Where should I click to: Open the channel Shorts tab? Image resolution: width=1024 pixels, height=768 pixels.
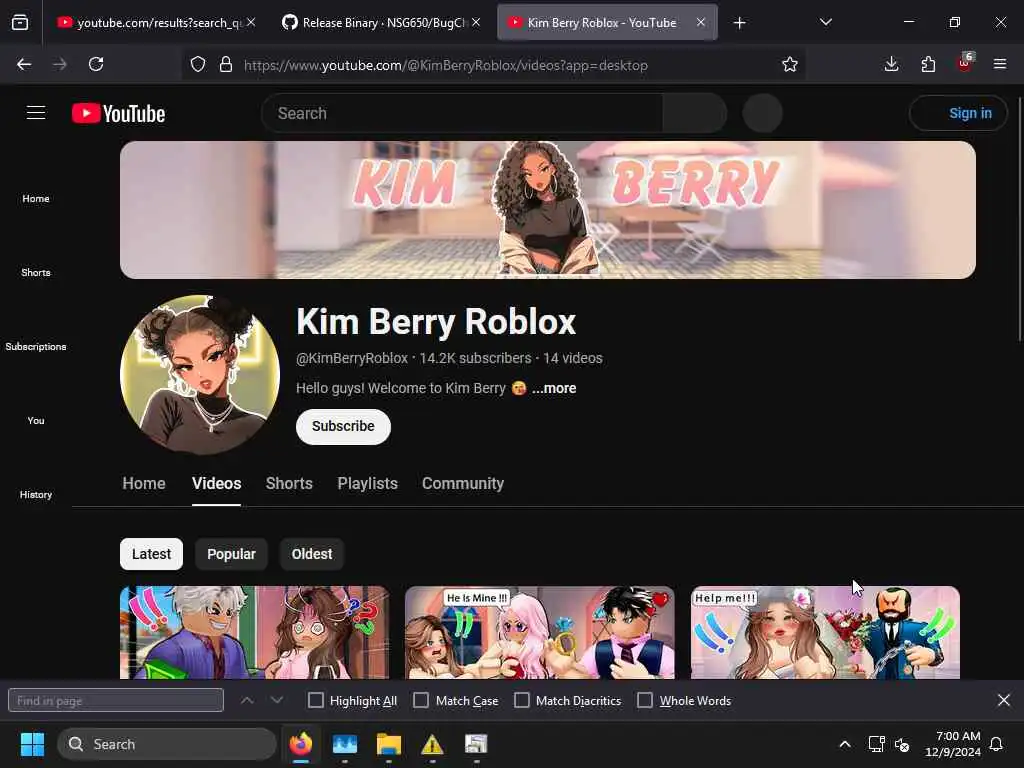[x=289, y=483]
